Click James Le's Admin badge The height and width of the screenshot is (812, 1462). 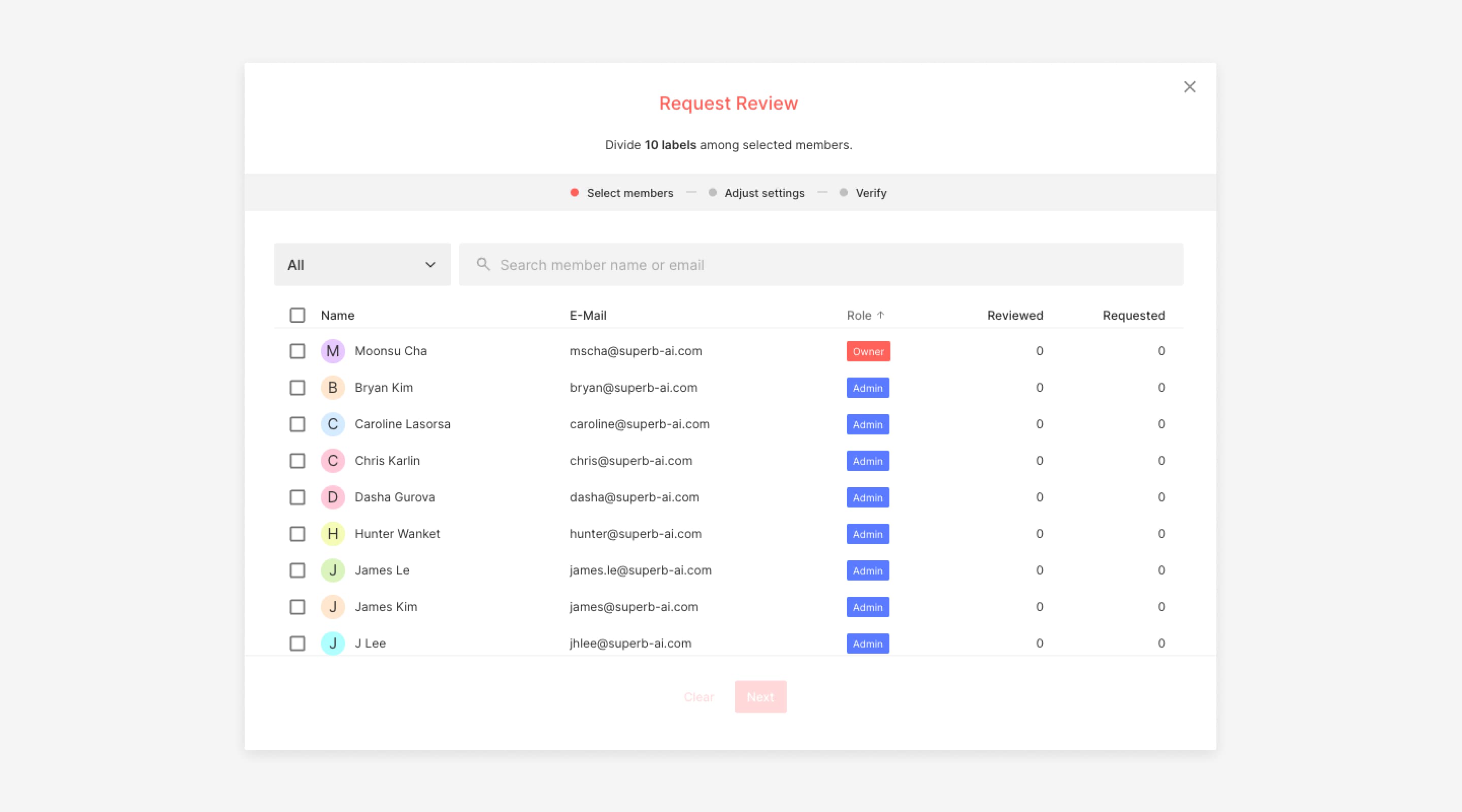868,570
